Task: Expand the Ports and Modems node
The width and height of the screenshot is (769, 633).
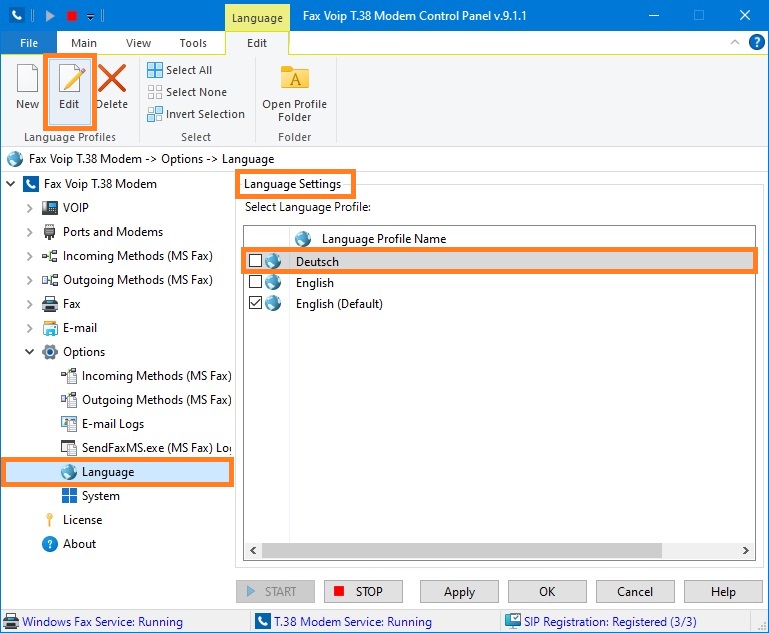Action: 29,232
